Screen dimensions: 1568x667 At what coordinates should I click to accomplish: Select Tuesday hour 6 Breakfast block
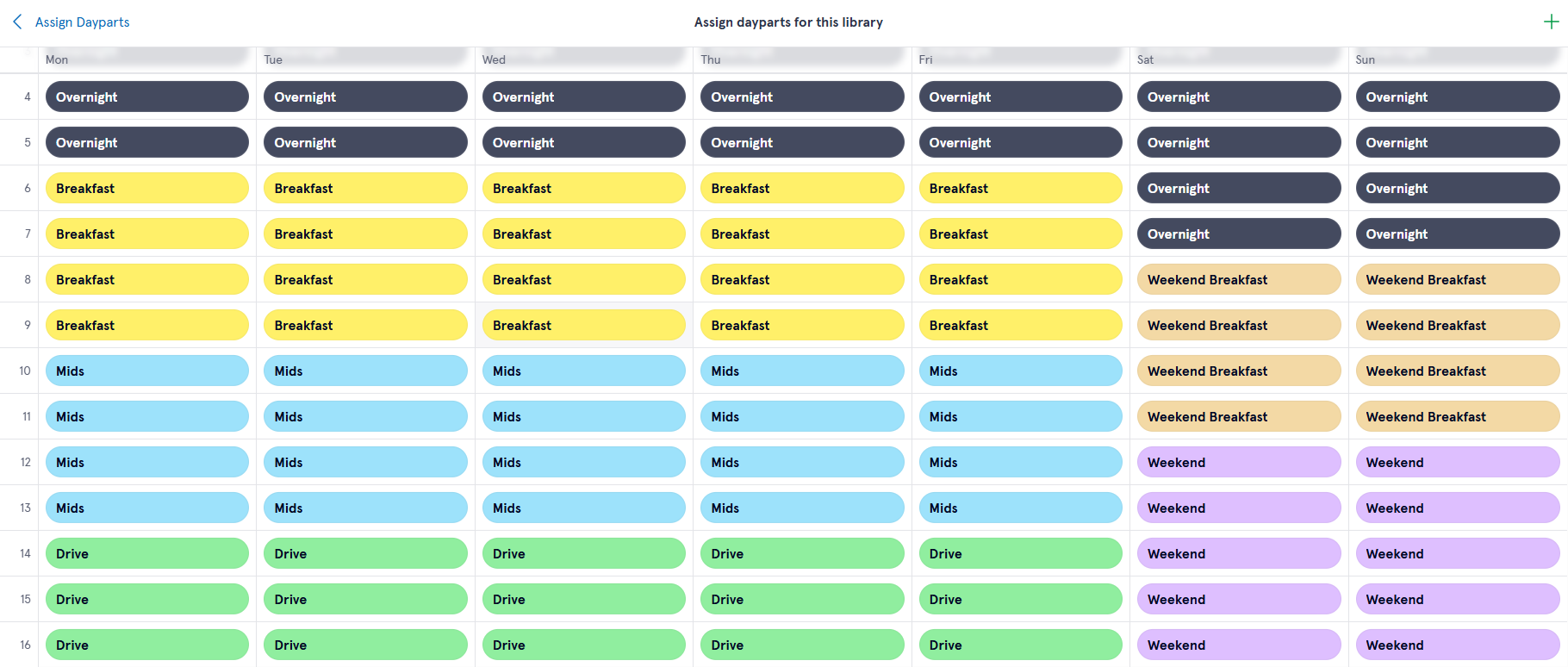[x=365, y=188]
